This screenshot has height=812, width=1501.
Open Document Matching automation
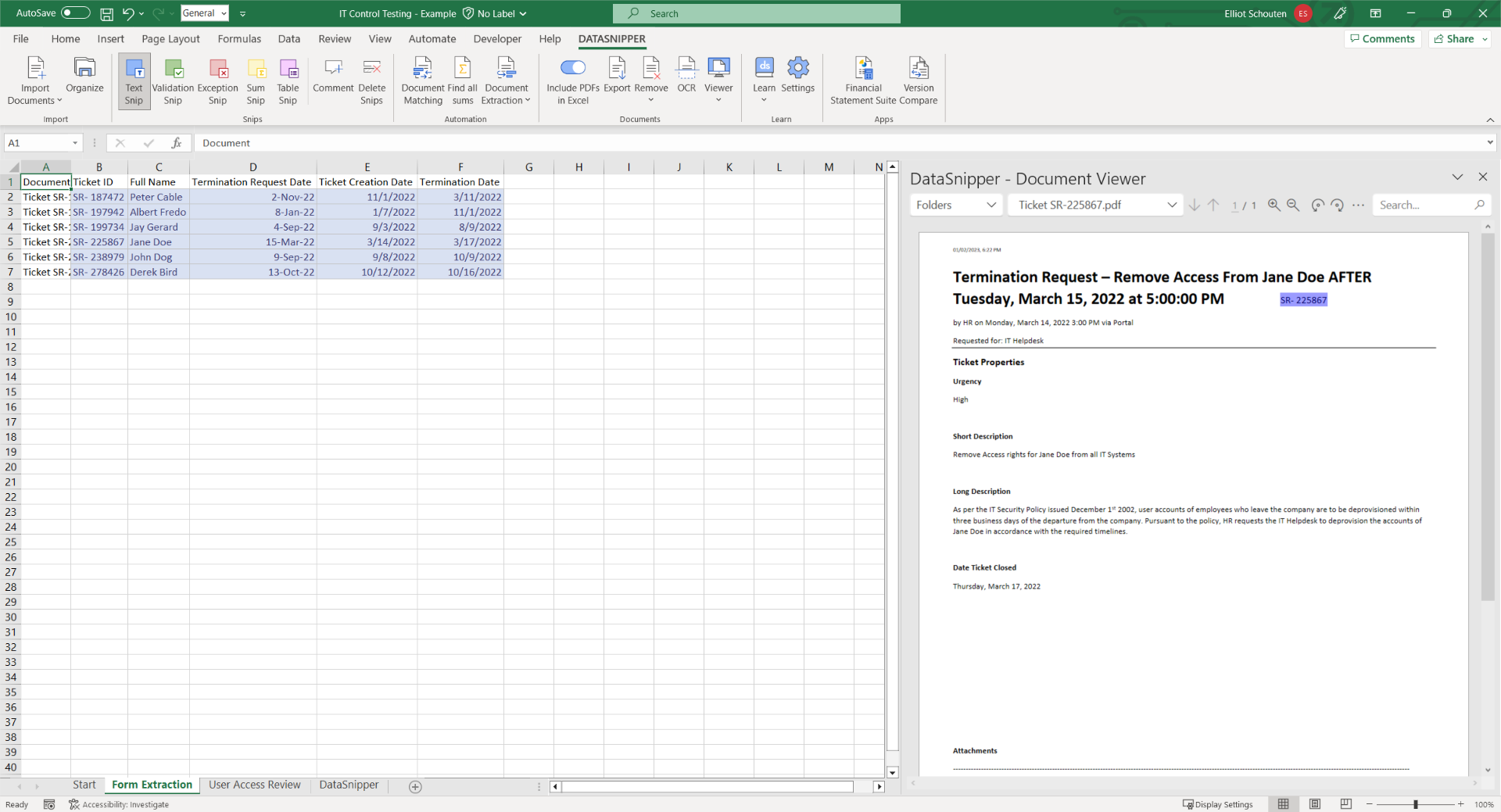point(423,80)
